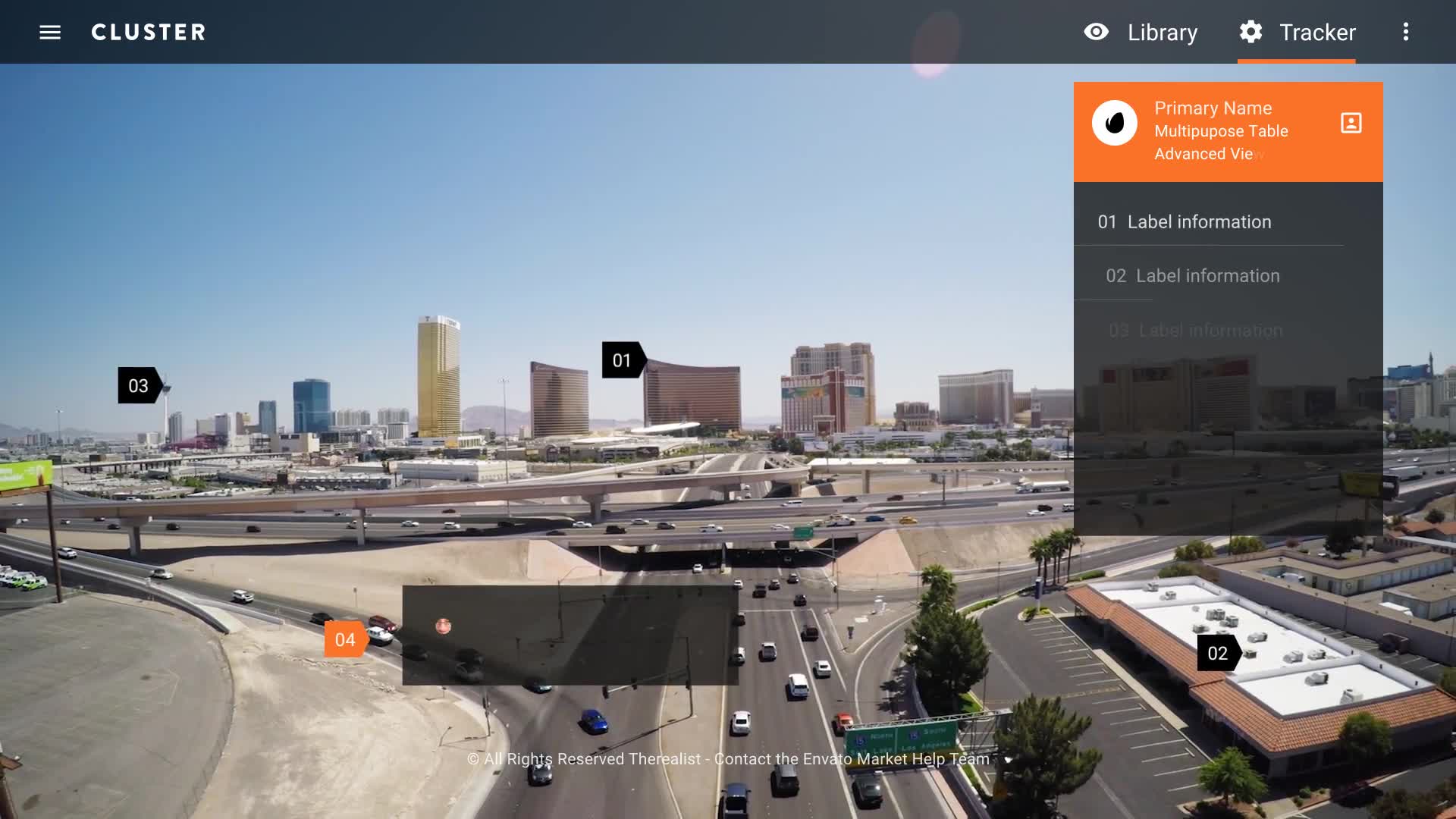Click the small red dot in the dark panel
Image resolution: width=1456 pixels, height=819 pixels.
(444, 626)
